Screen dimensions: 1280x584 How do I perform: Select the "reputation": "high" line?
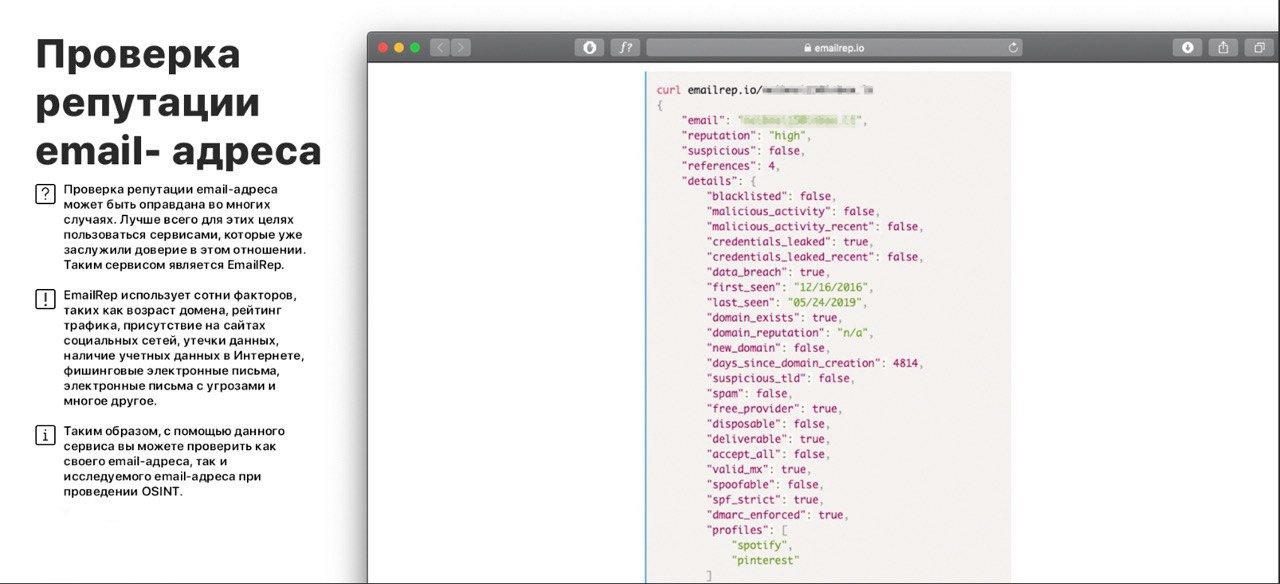point(747,135)
